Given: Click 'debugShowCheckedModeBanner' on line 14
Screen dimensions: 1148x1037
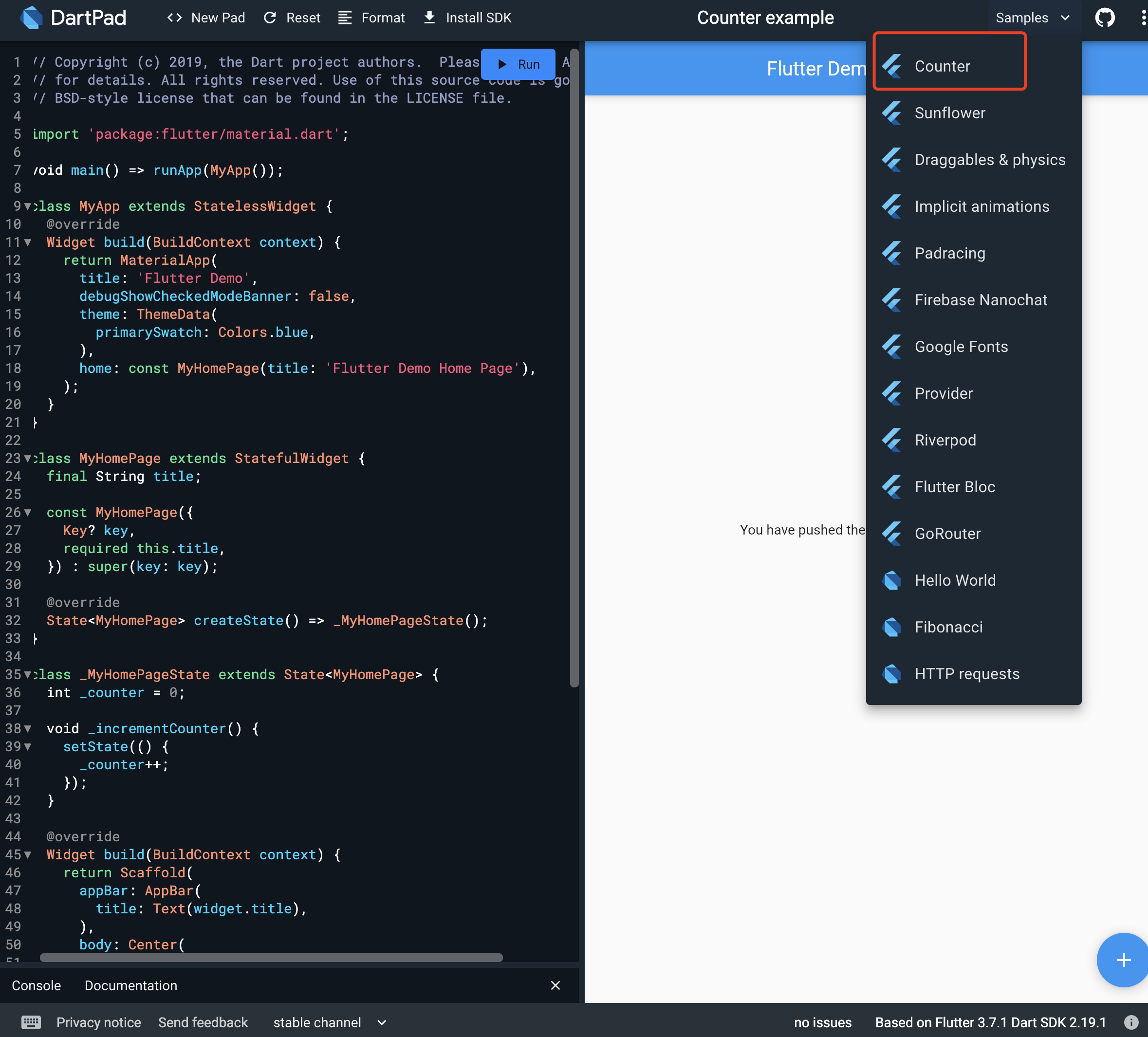Looking at the screenshot, I should tap(185, 296).
